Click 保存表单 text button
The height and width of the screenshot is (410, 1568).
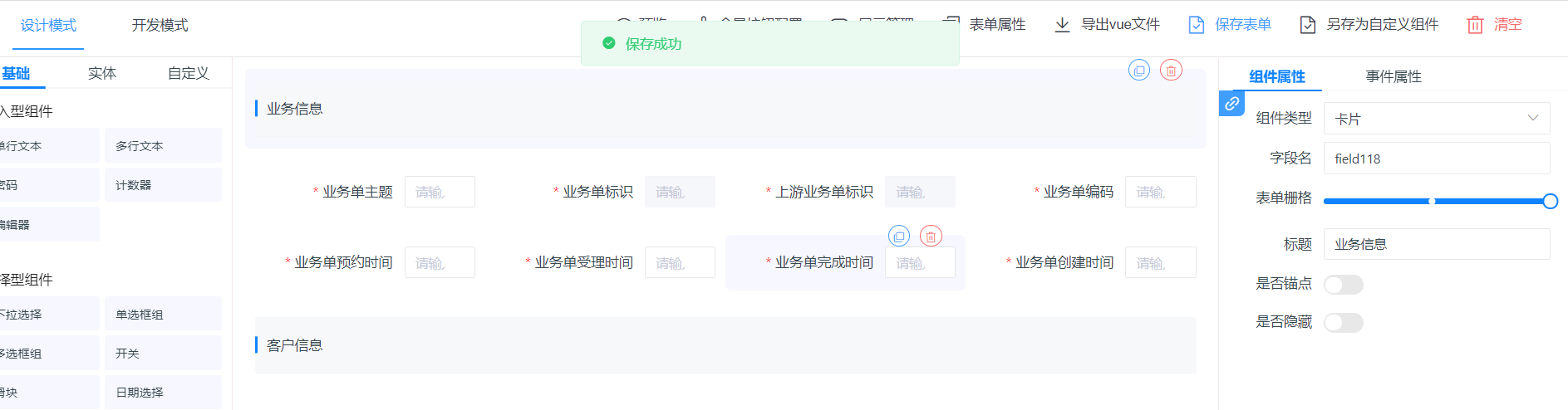point(1243,25)
